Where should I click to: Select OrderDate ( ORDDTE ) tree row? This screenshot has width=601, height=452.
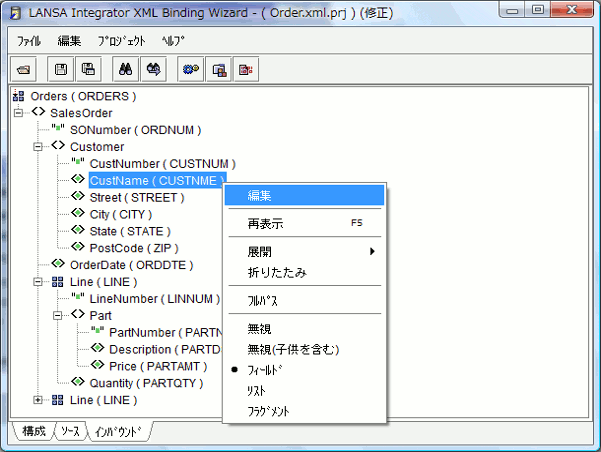[x=131, y=265]
